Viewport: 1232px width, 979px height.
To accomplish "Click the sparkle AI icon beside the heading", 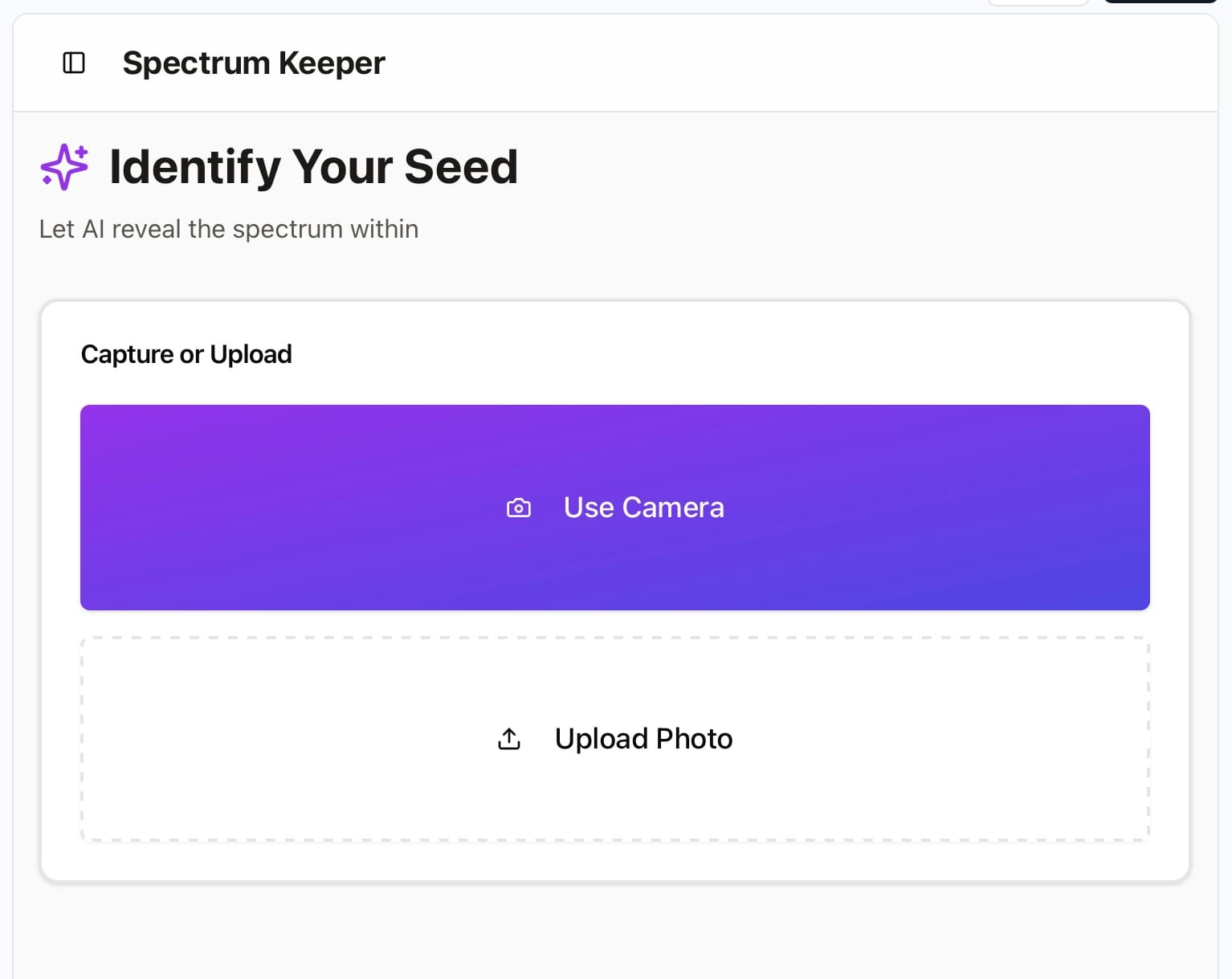I will (64, 166).
